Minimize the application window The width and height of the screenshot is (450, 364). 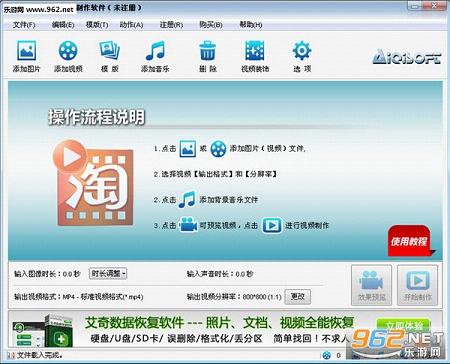pyautogui.click(x=415, y=6)
